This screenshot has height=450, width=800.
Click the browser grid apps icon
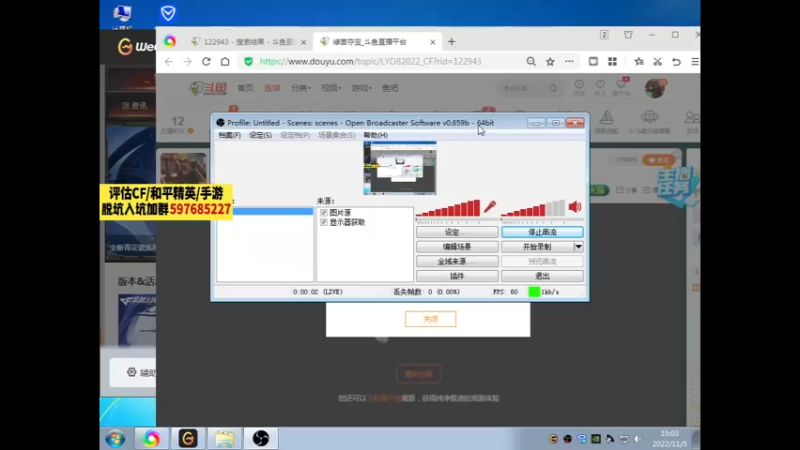click(x=612, y=62)
